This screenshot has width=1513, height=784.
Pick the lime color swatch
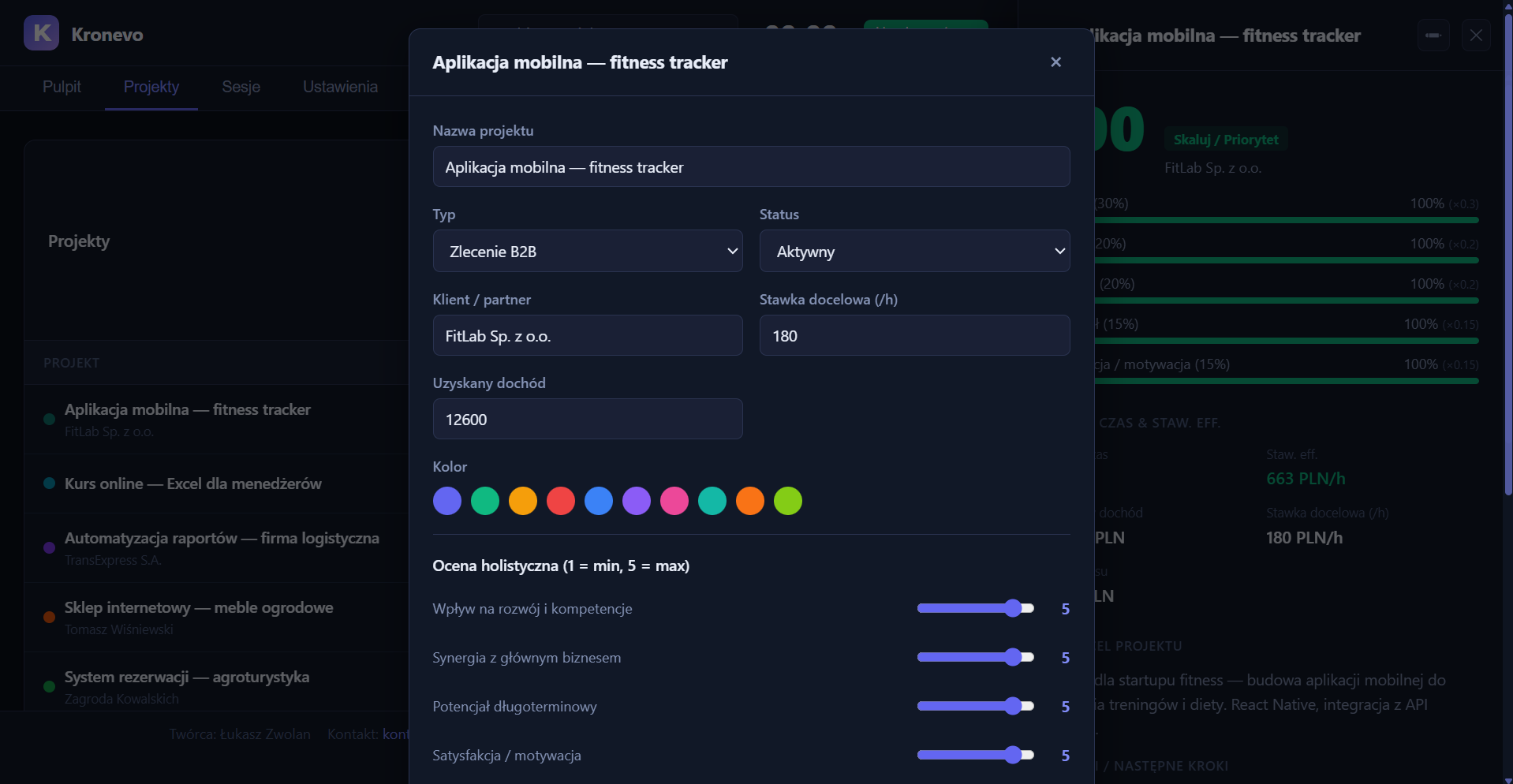pyautogui.click(x=788, y=501)
